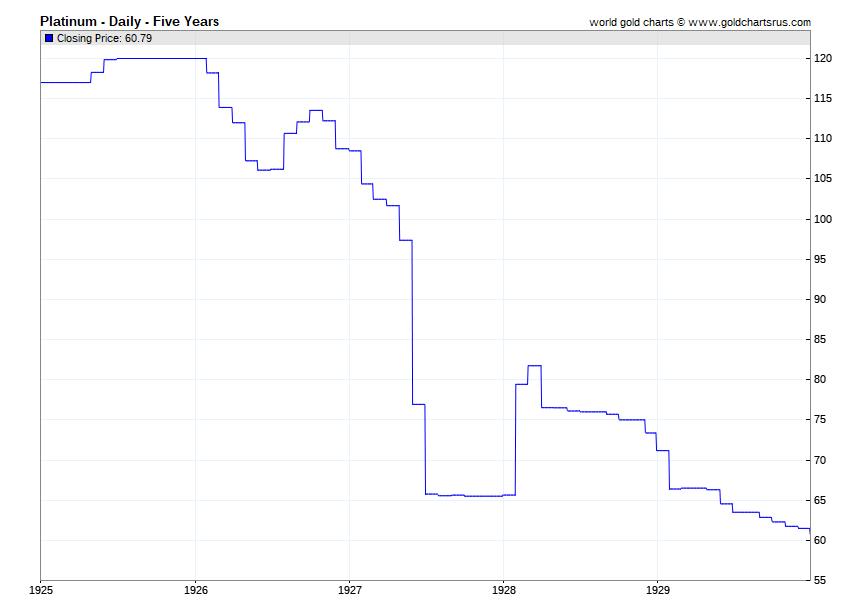Click the 70 y-axis label
This screenshot has width=850, height=616.
[x=820, y=461]
